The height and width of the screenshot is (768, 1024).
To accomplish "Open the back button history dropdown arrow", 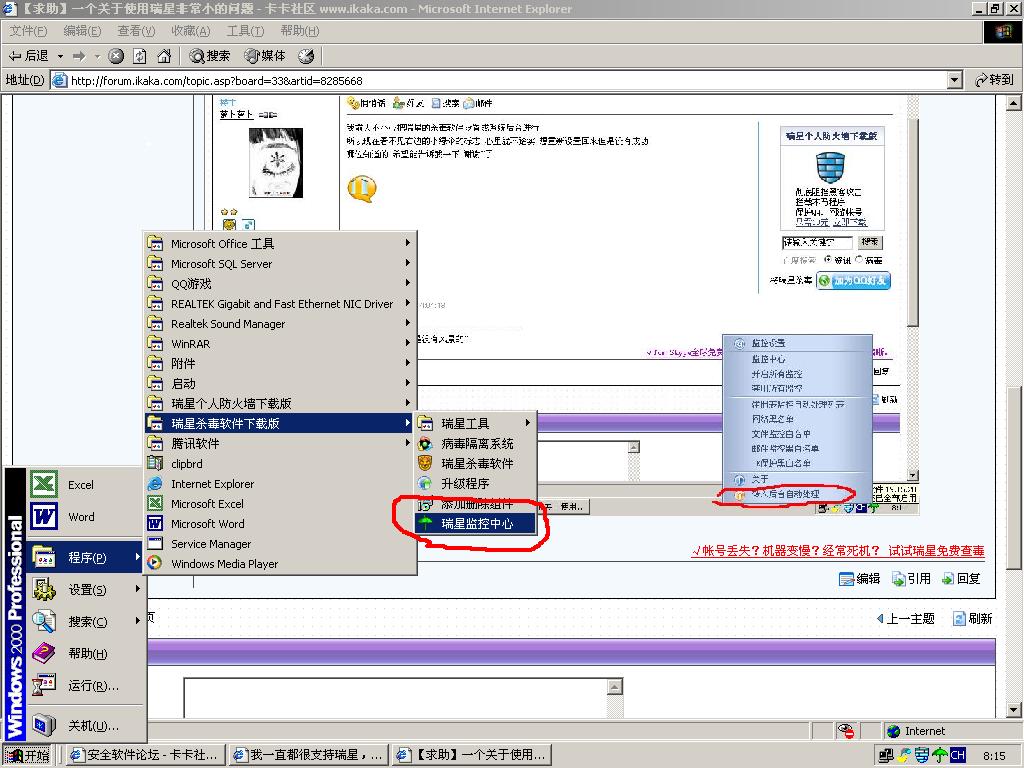I will (60, 56).
